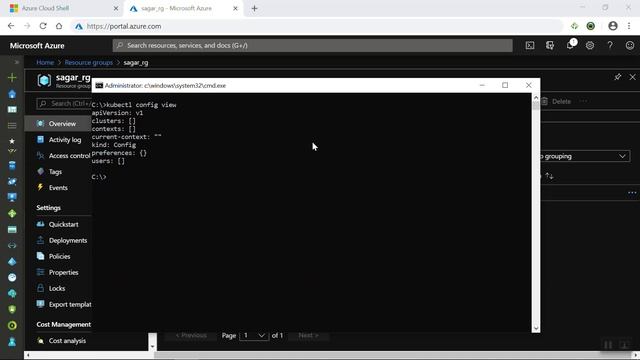Click the Next page button

tap(308, 335)
